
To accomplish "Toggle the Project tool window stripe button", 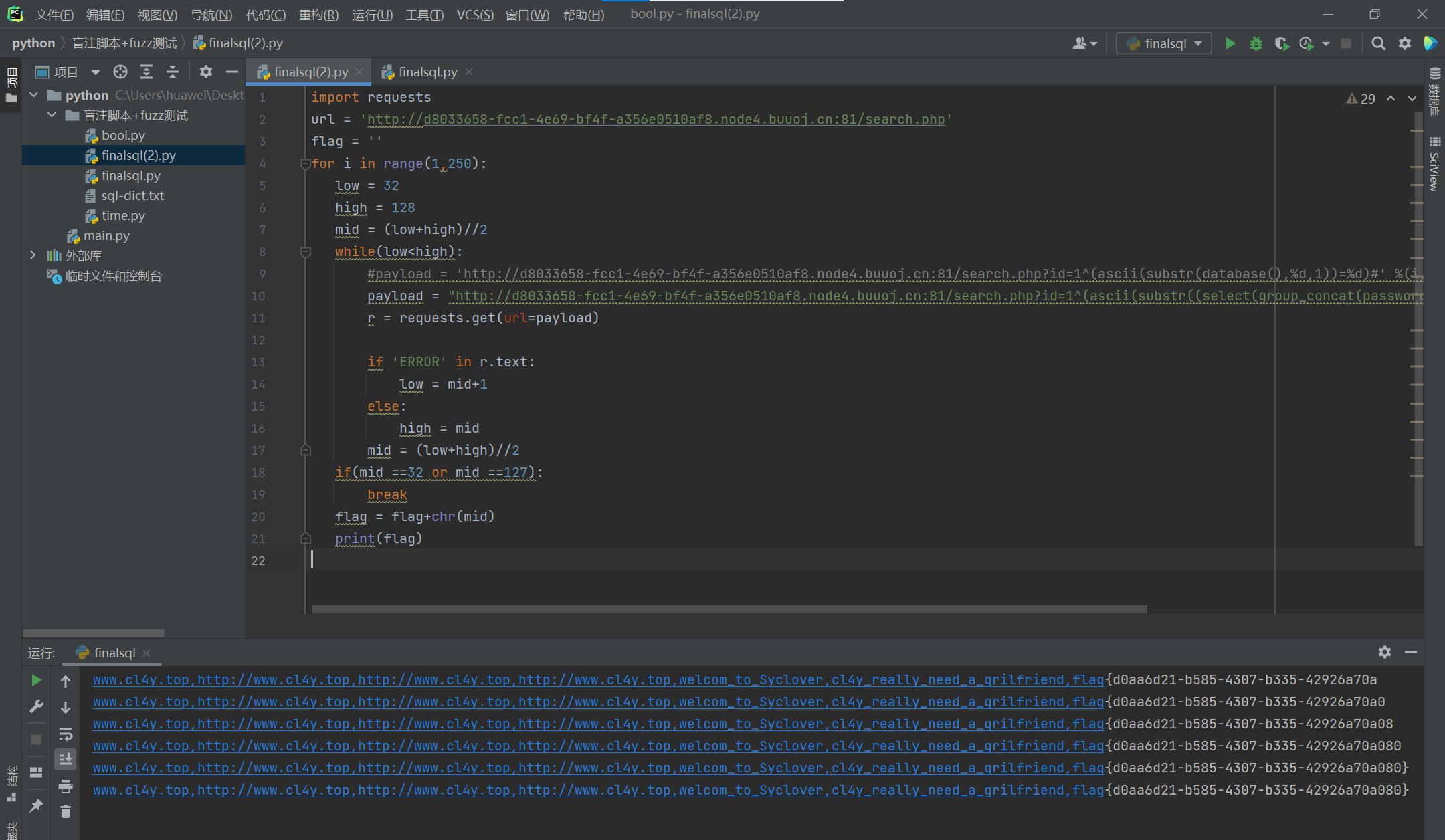I will (11, 85).
